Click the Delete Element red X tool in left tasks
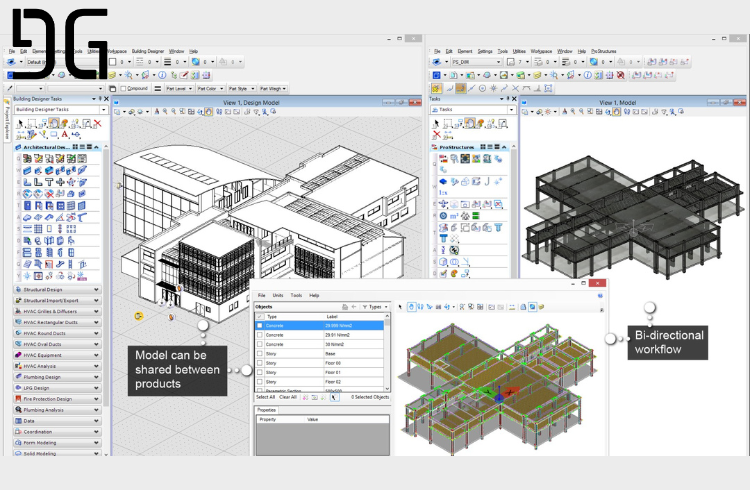750x490 pixels. click(x=98, y=124)
